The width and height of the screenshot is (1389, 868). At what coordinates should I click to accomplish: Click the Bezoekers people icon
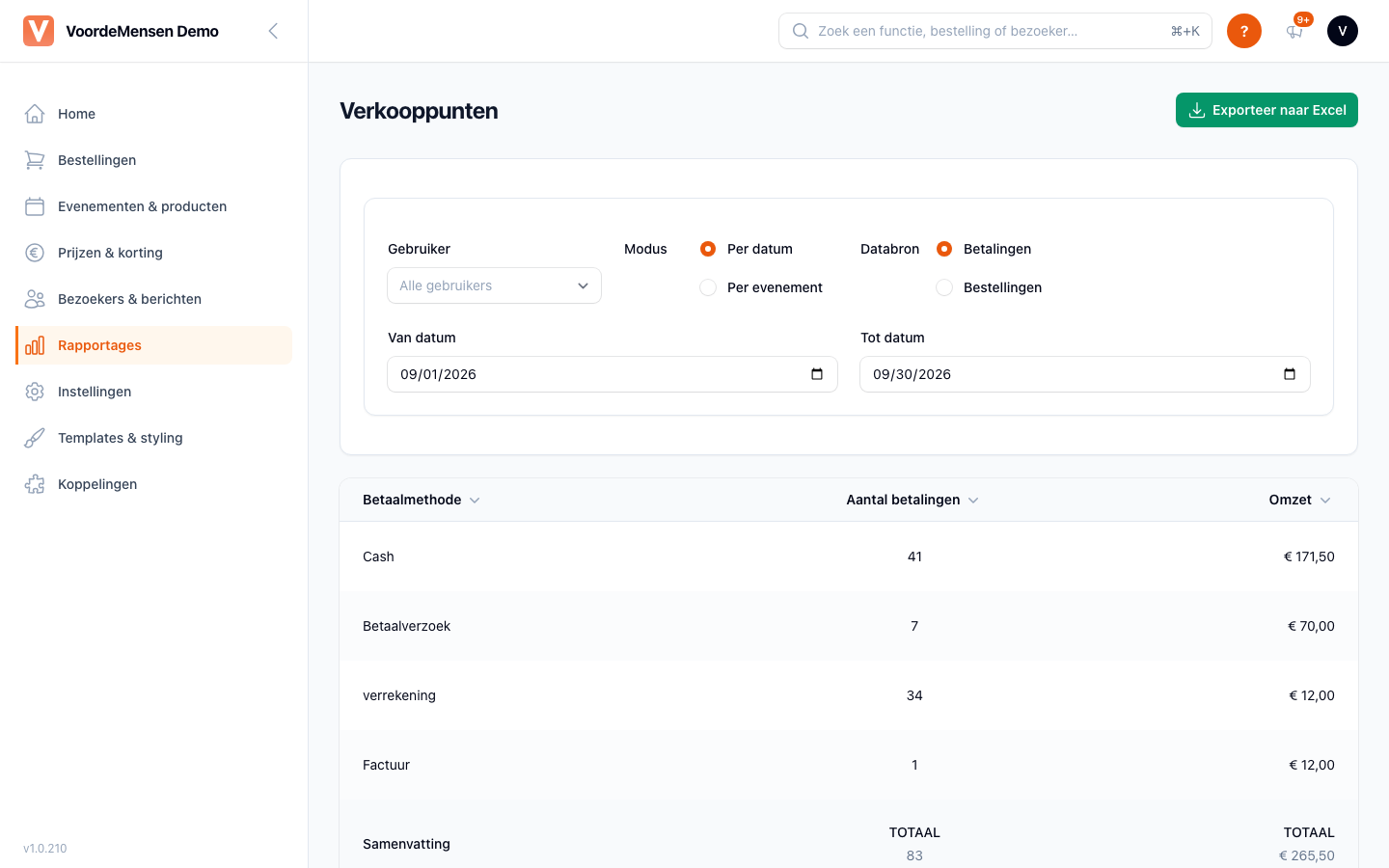coord(35,299)
